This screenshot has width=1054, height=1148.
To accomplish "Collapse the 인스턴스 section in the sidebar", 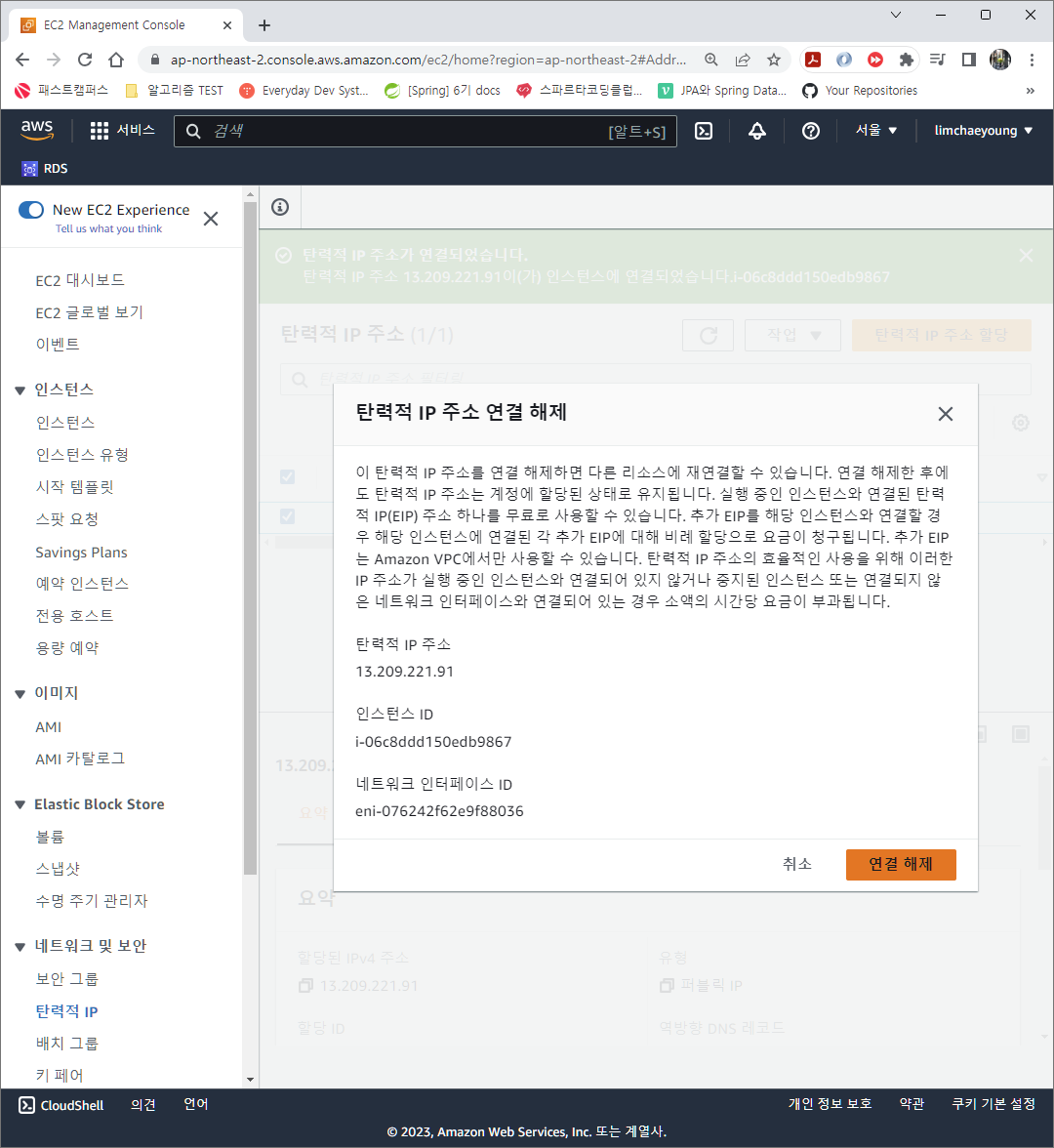I will tap(20, 390).
